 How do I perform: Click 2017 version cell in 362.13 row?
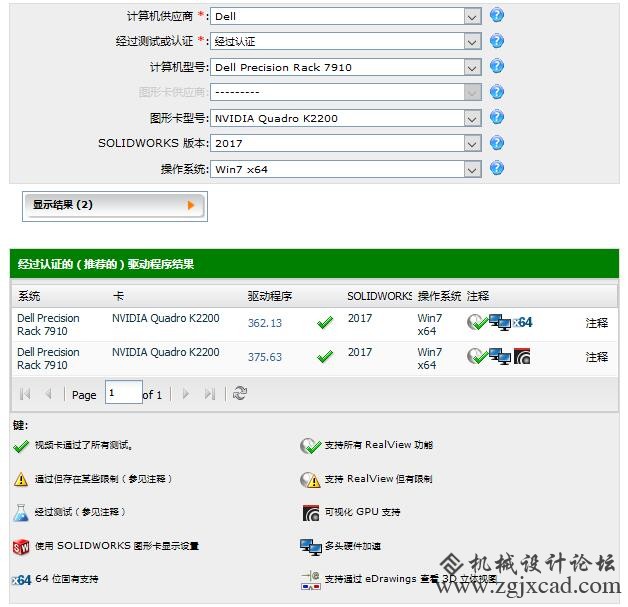[360, 318]
